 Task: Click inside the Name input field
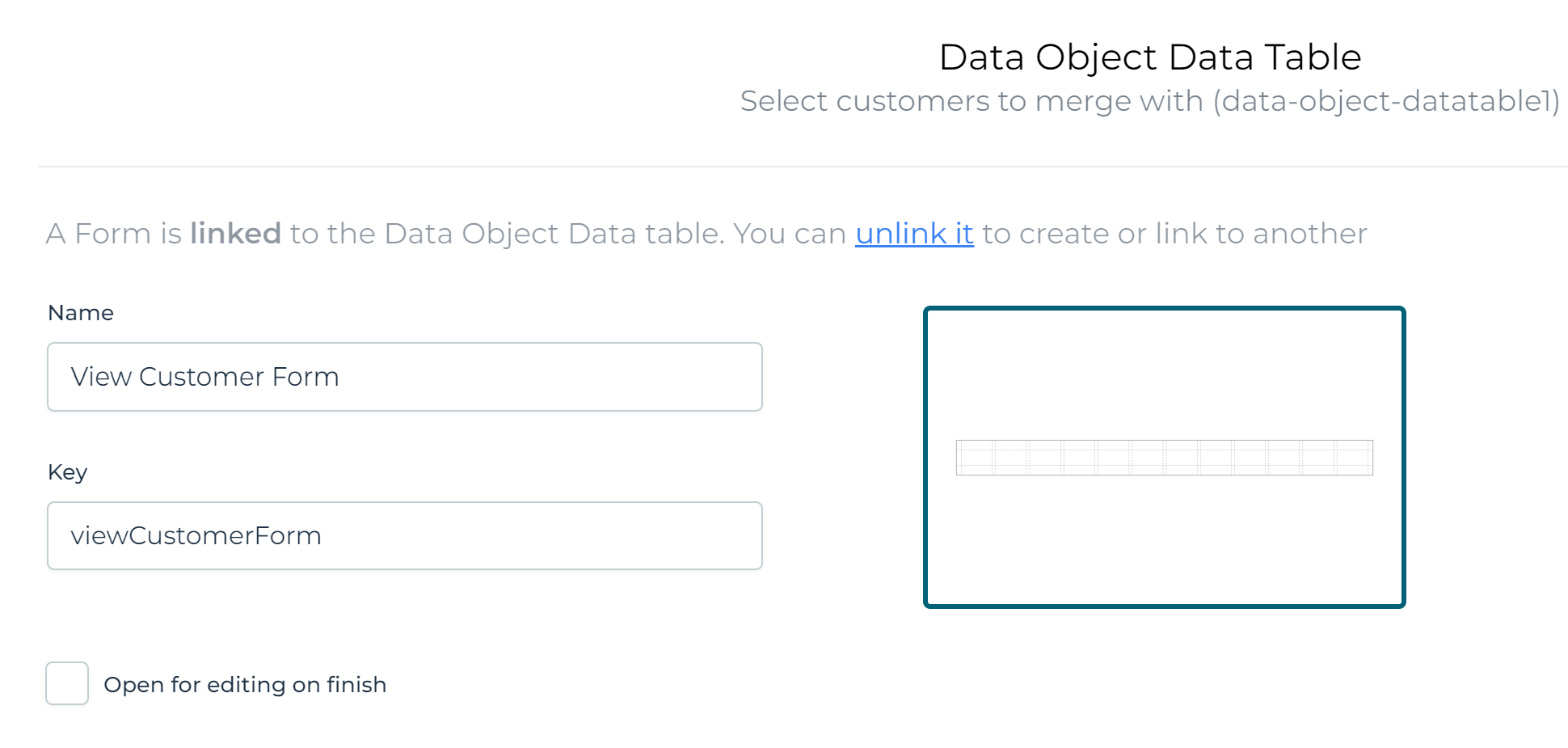404,376
